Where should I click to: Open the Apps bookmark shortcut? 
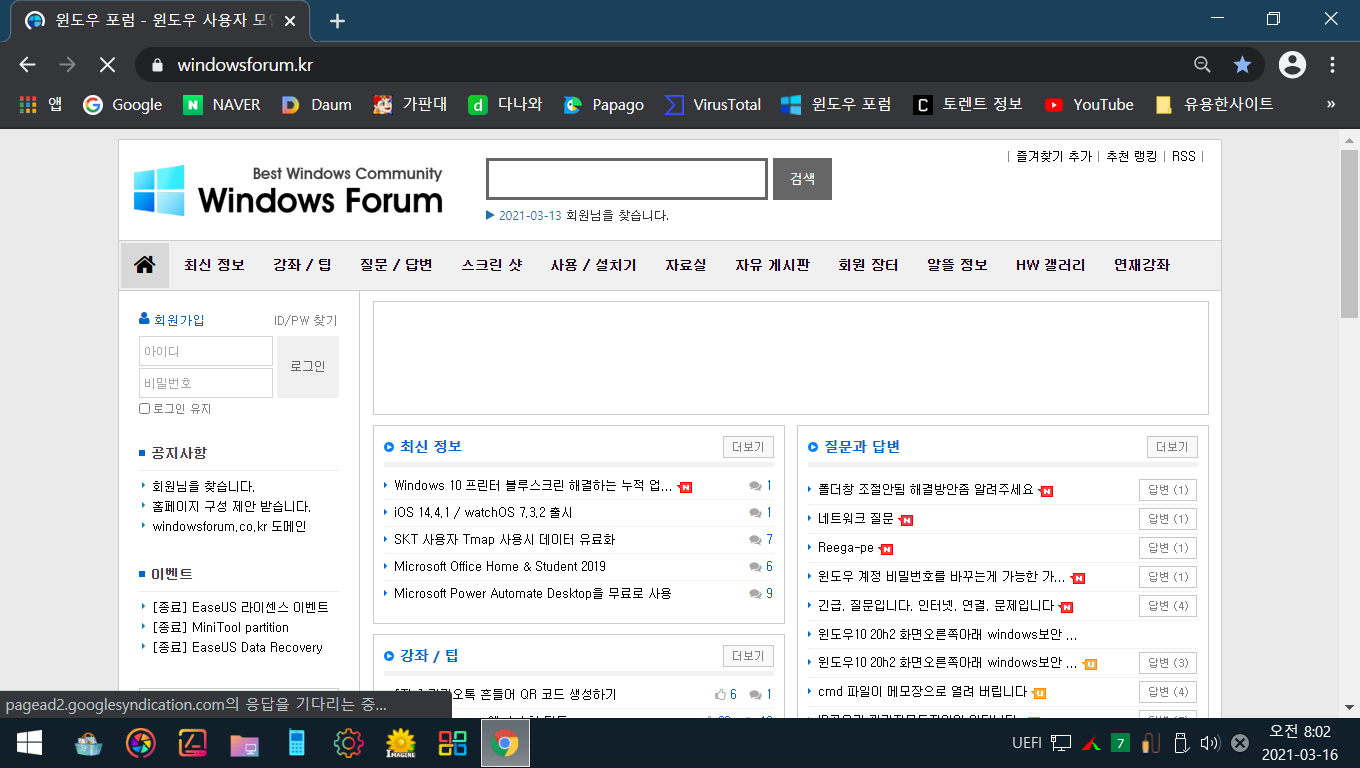(x=40, y=104)
